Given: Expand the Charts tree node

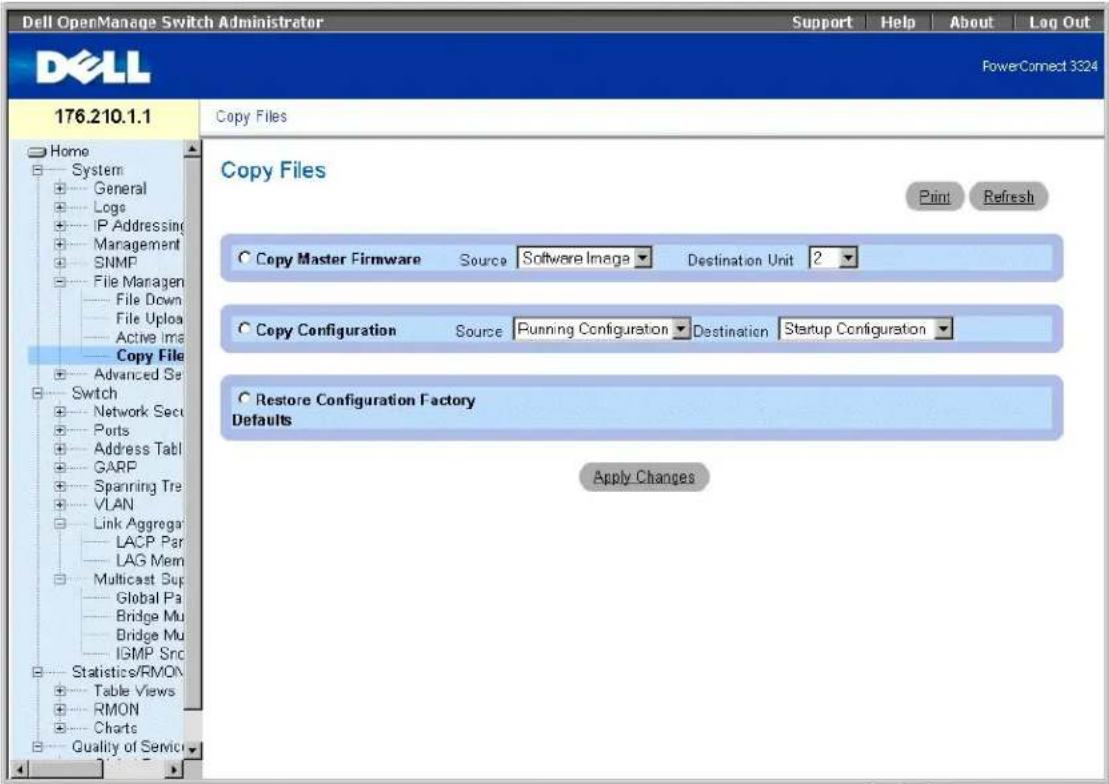Looking at the screenshot, I should coord(60,727).
